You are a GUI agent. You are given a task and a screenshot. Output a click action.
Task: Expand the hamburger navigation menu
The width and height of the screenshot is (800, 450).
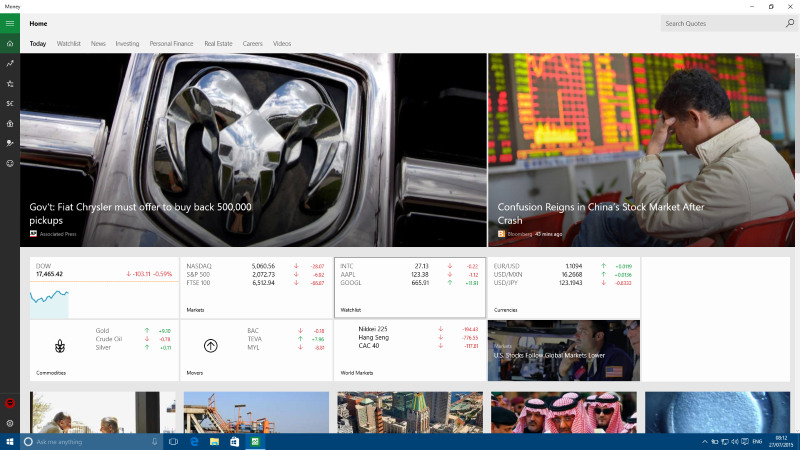[10, 23]
